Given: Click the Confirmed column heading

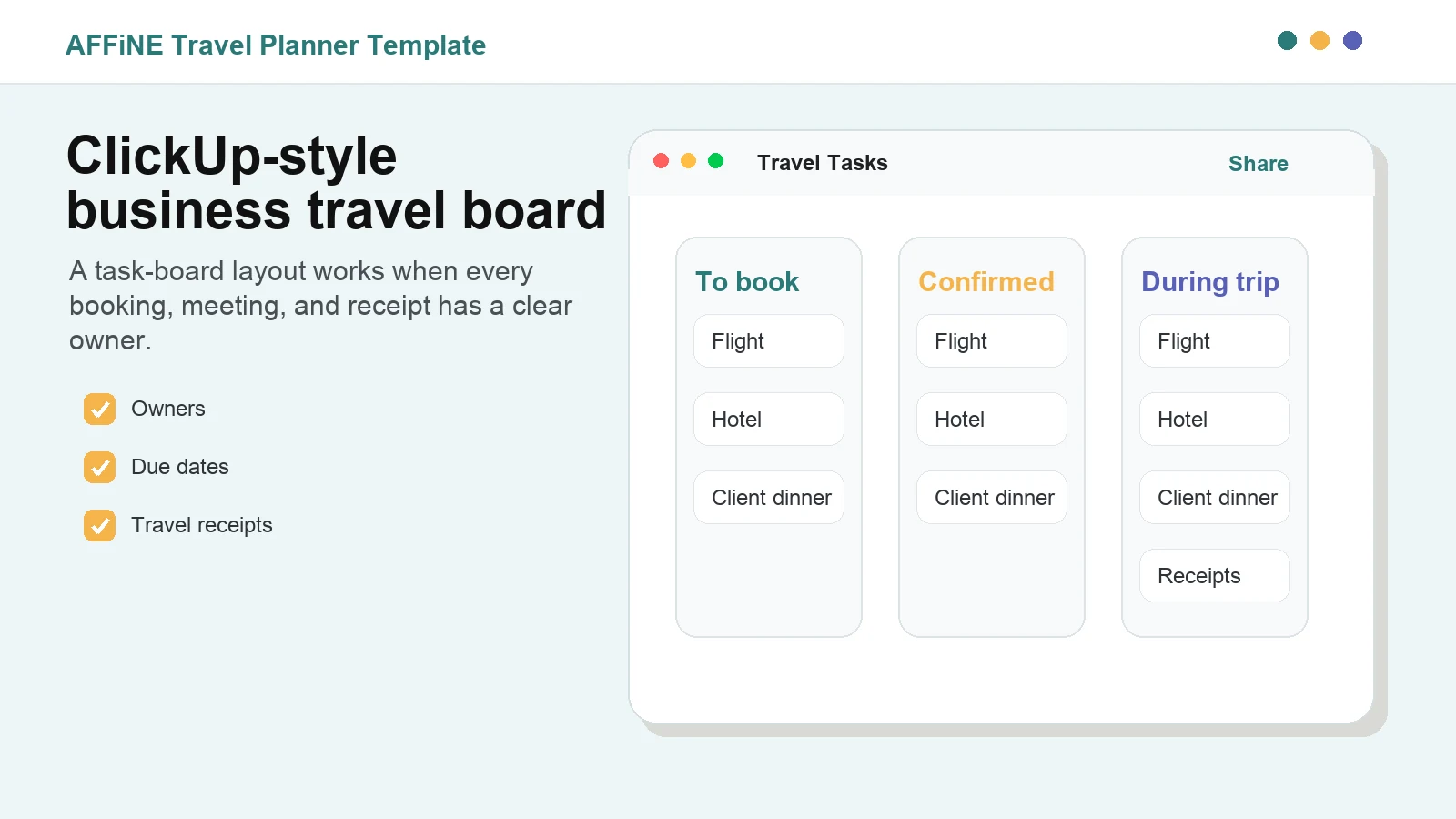Looking at the screenshot, I should [986, 282].
